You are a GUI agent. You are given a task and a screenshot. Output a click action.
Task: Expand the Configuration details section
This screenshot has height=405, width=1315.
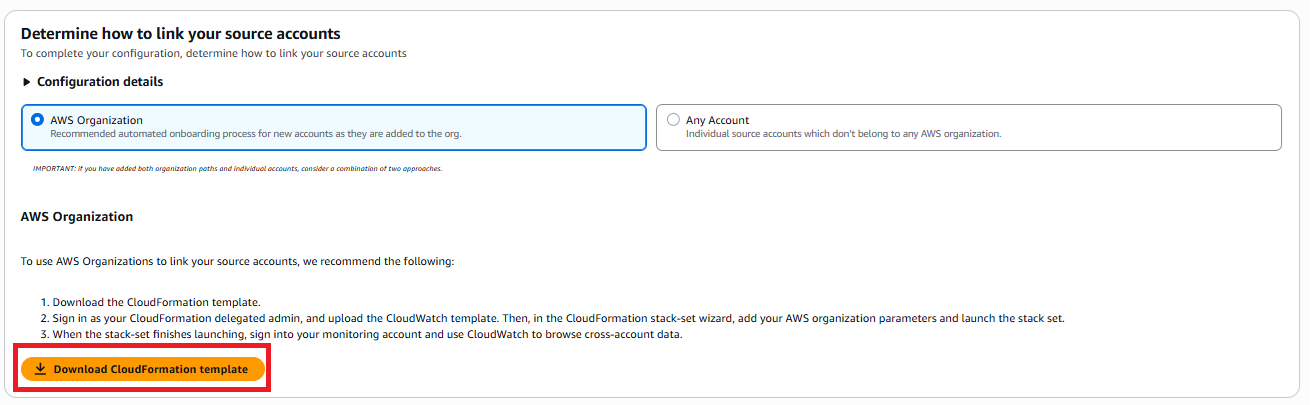[92, 82]
